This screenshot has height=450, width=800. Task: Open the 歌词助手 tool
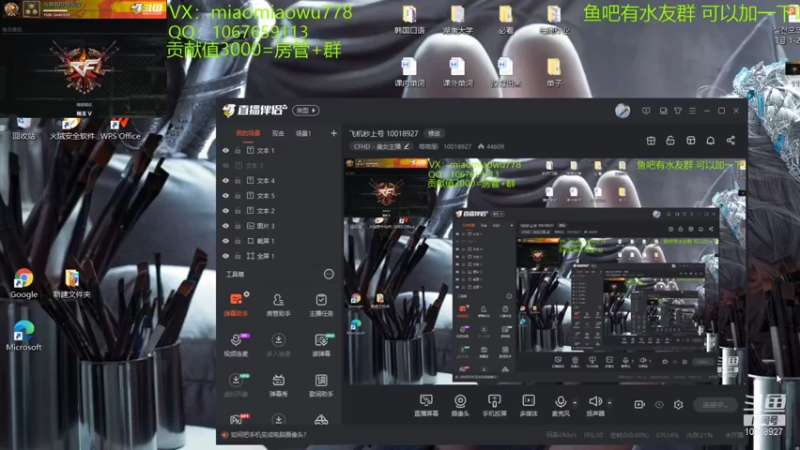pos(321,385)
